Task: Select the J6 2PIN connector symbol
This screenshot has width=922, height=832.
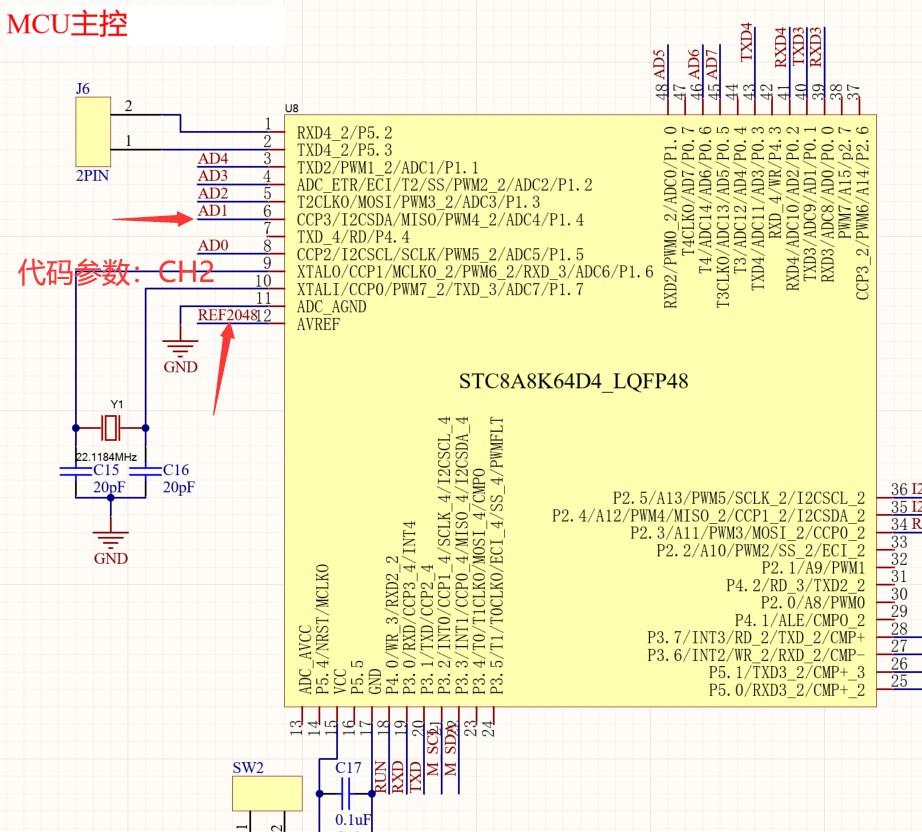Action: pyautogui.click(x=93, y=132)
